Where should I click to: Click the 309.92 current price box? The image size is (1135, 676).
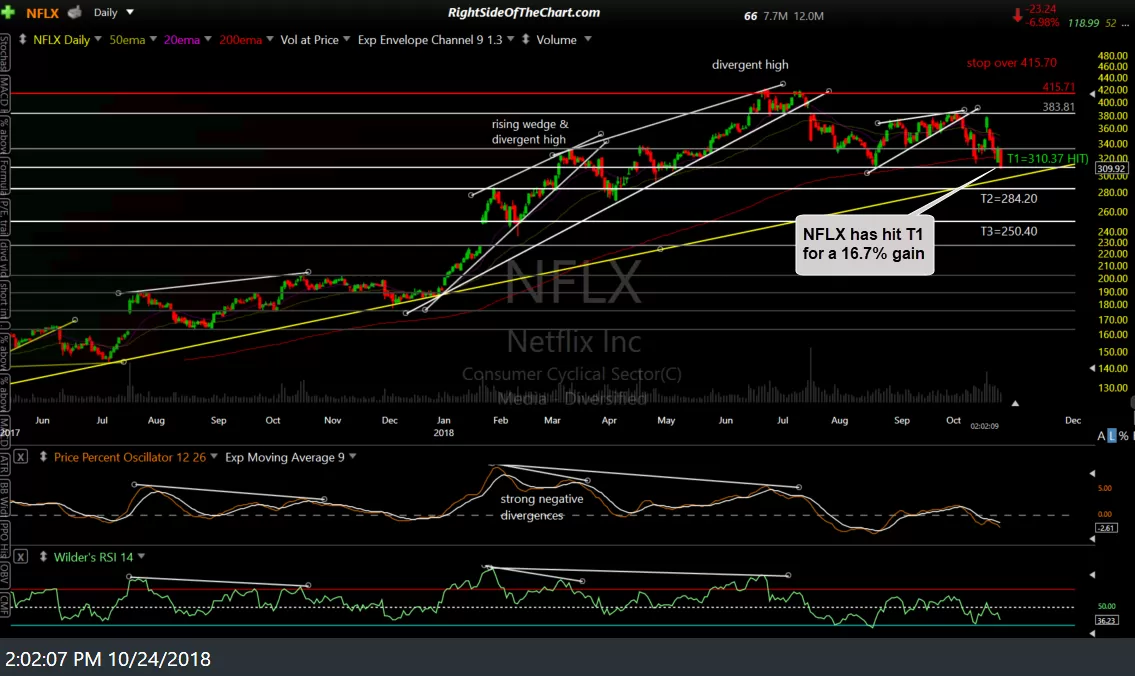coord(1111,169)
